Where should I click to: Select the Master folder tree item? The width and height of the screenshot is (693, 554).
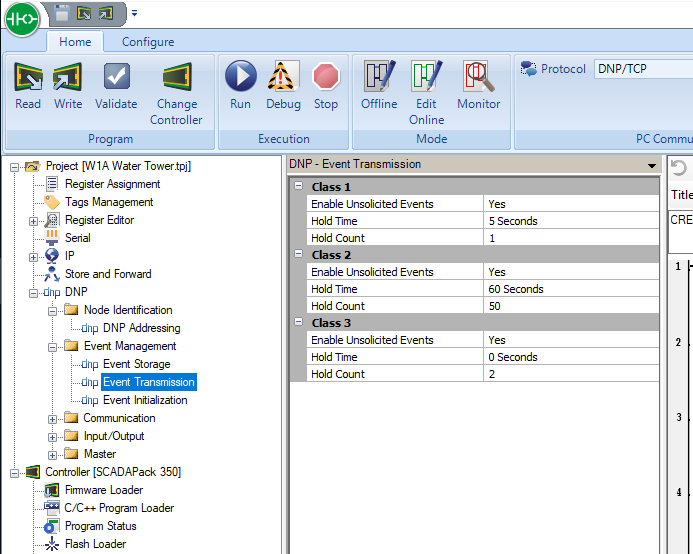click(100, 454)
